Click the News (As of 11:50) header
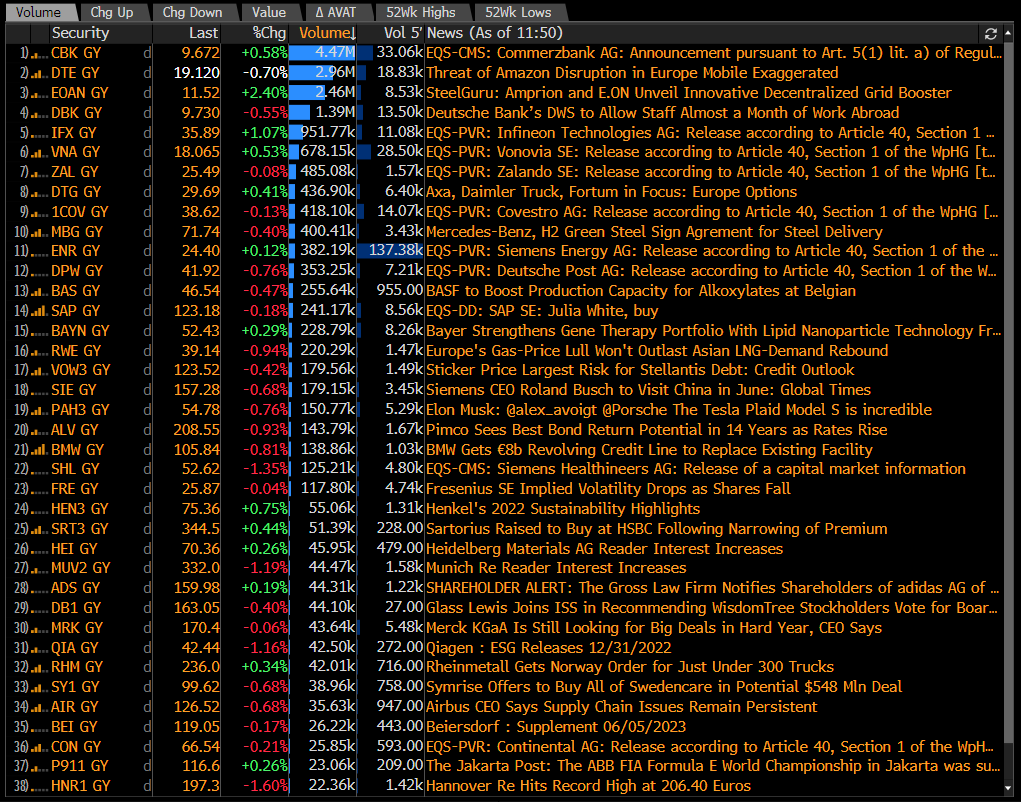Viewport: 1021px width, 802px height. 495,33
